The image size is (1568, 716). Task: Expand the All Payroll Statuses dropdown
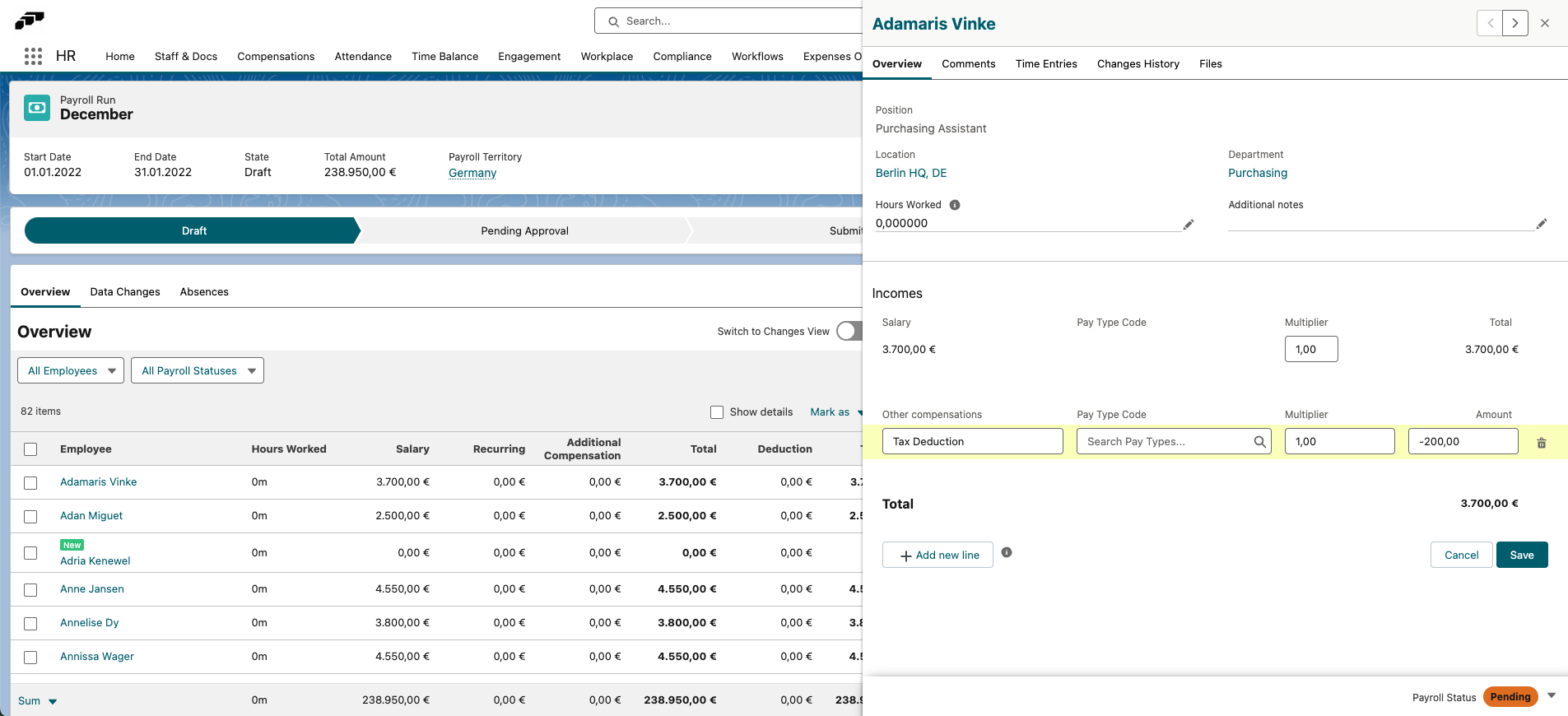[x=198, y=371]
